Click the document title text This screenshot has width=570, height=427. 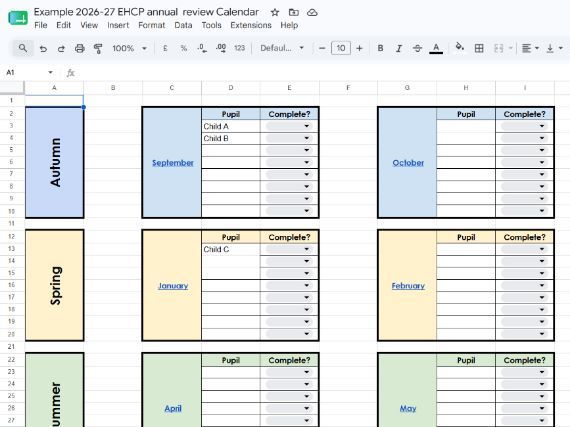(146, 12)
